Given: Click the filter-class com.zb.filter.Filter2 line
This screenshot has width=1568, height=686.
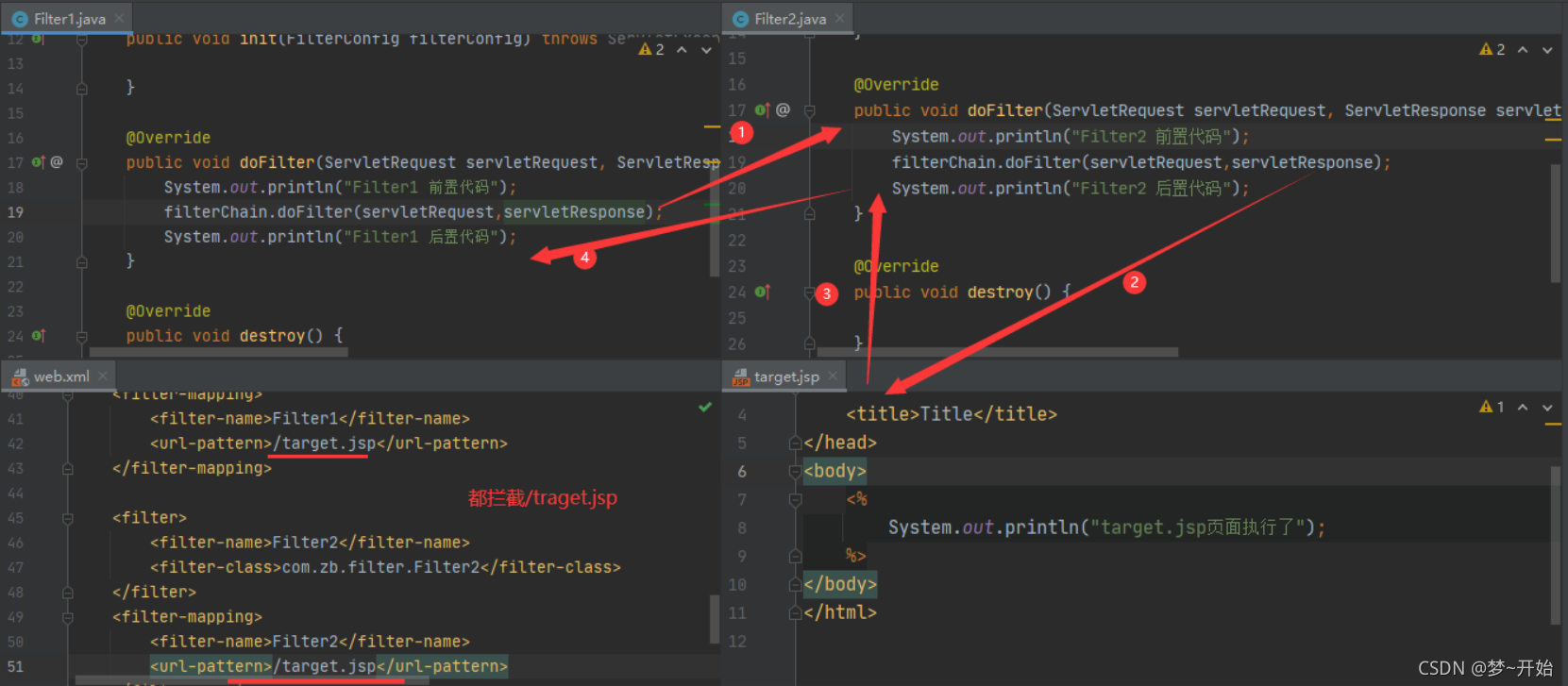Looking at the screenshot, I should pos(385,567).
